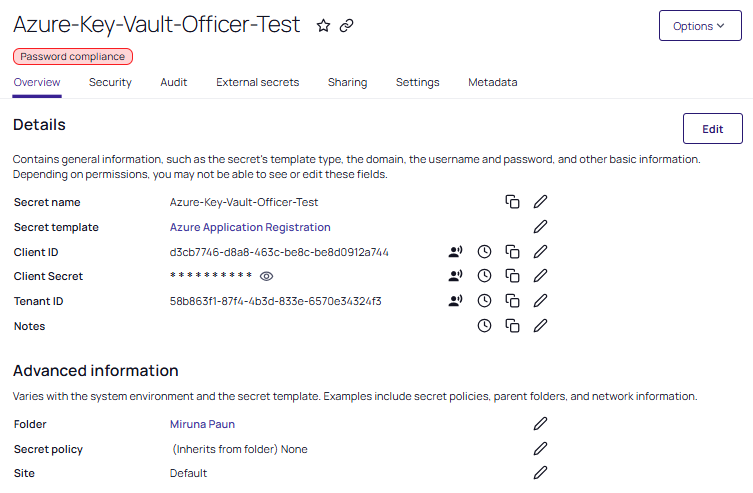Image resolution: width=753 pixels, height=493 pixels.
Task: Click the Secret name value Azure-Key-Vault-Officer-Test
Action: click(243, 203)
